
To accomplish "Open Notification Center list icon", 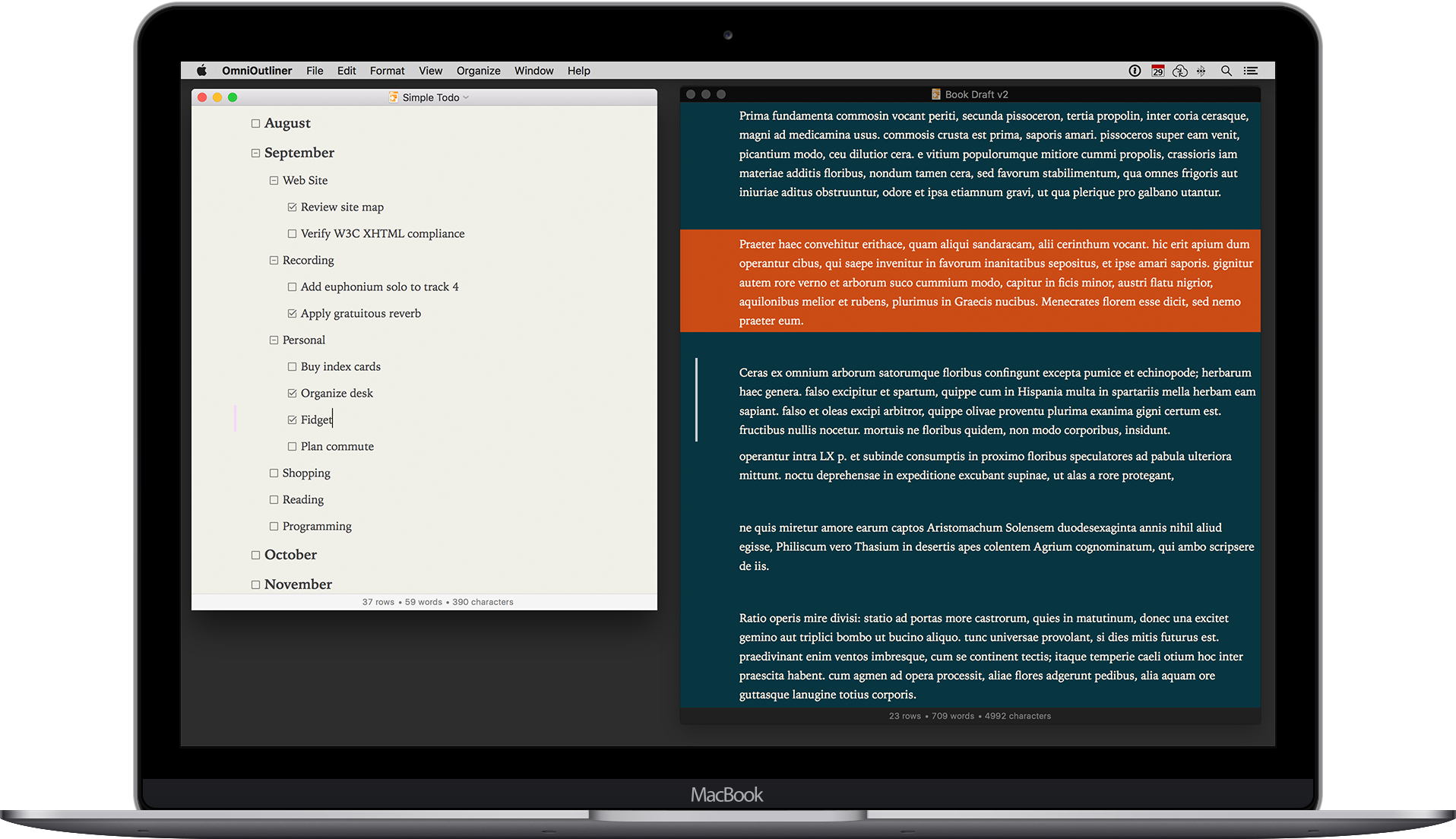I will 1251,71.
